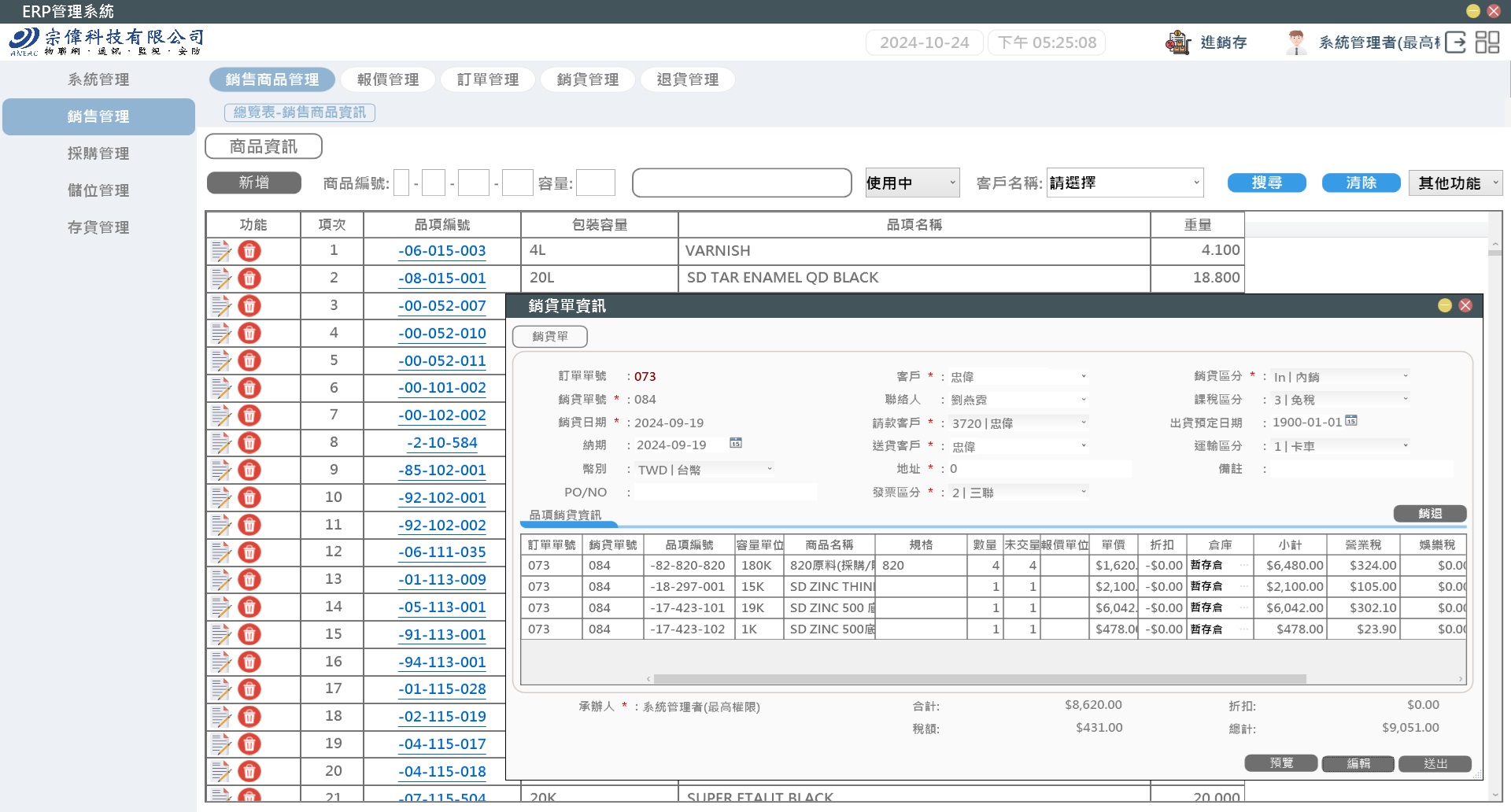The image size is (1511, 812).
Task: Edit item -06-015-003 using the pencil icon
Action: (x=223, y=251)
